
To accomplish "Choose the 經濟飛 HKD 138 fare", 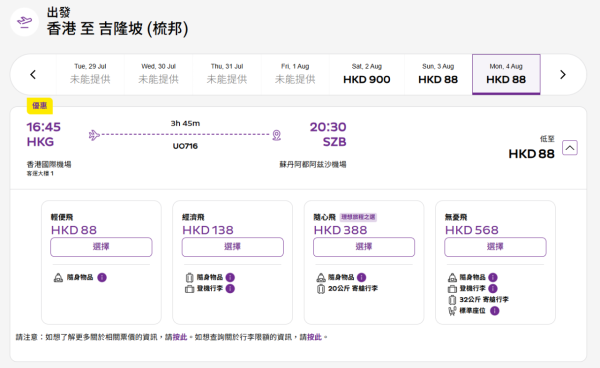I will [233, 247].
